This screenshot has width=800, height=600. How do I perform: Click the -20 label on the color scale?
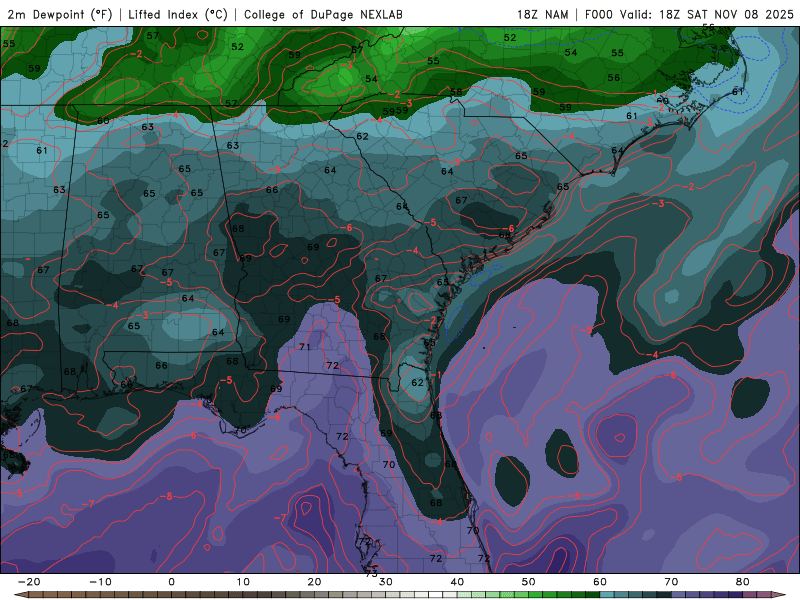point(29,582)
